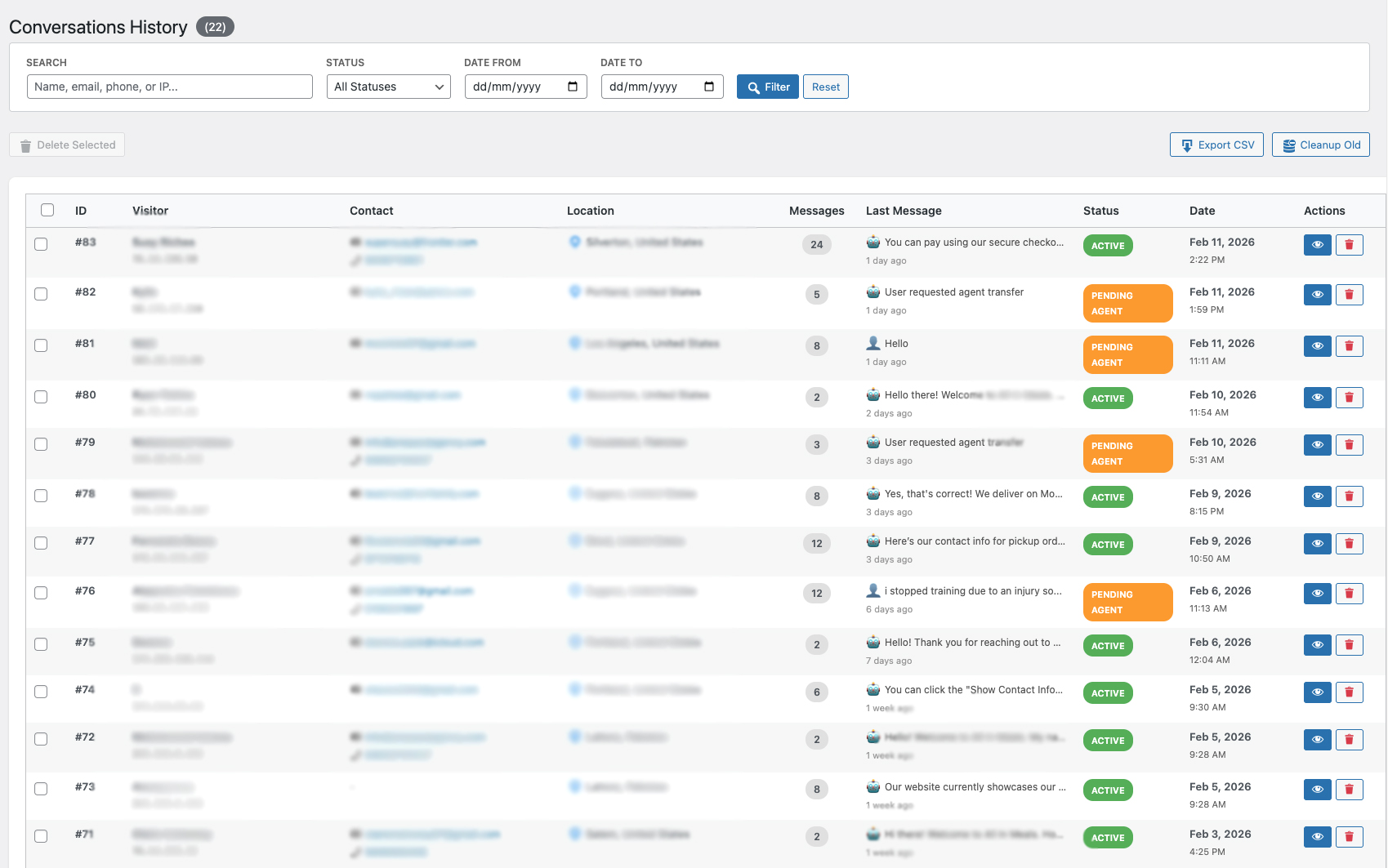Image resolution: width=1388 pixels, height=868 pixels.
Task: Delete conversation #82 with the trash icon
Action: point(1349,294)
